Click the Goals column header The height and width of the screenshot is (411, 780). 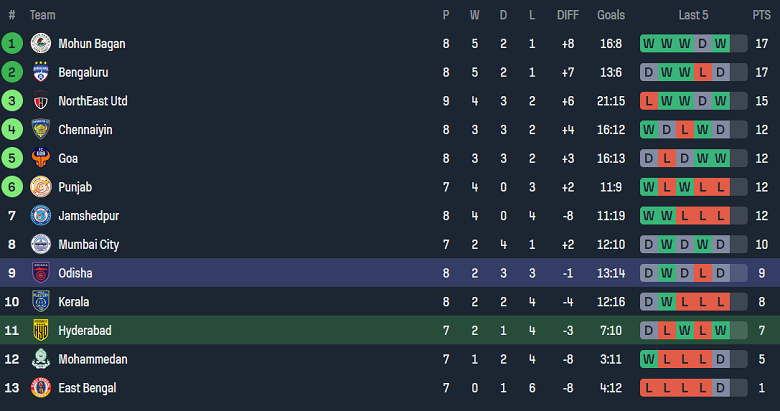coord(611,15)
